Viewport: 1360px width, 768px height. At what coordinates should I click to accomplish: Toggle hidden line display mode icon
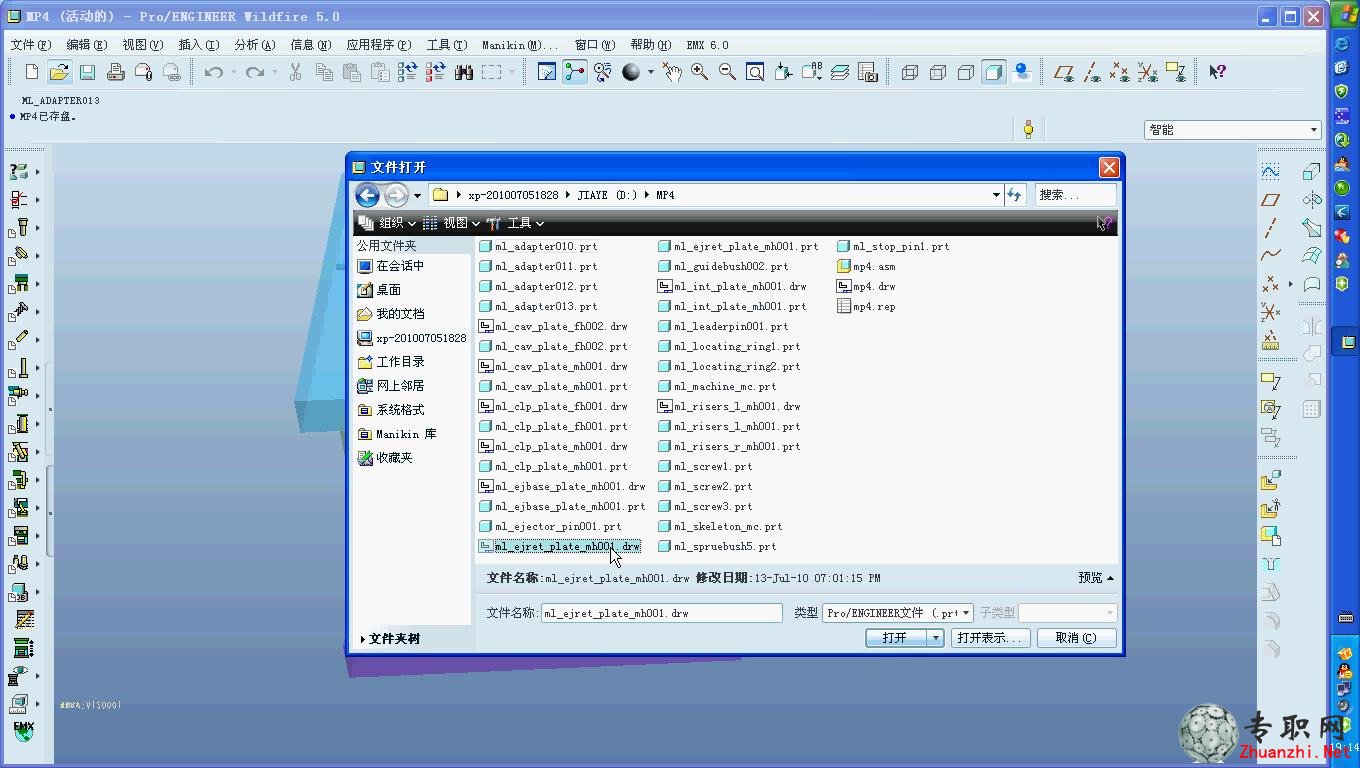tap(937, 72)
